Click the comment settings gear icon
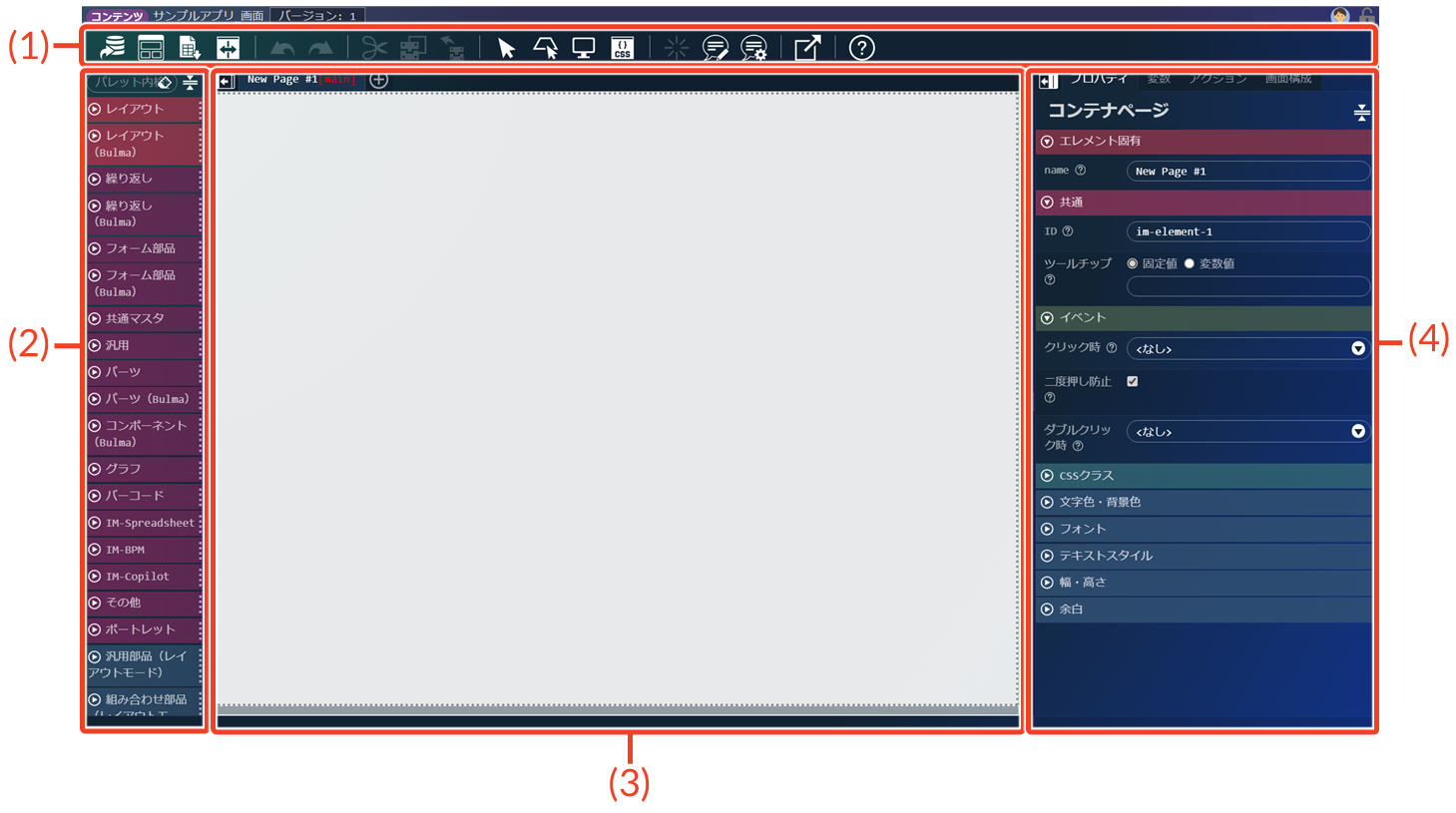 (754, 48)
